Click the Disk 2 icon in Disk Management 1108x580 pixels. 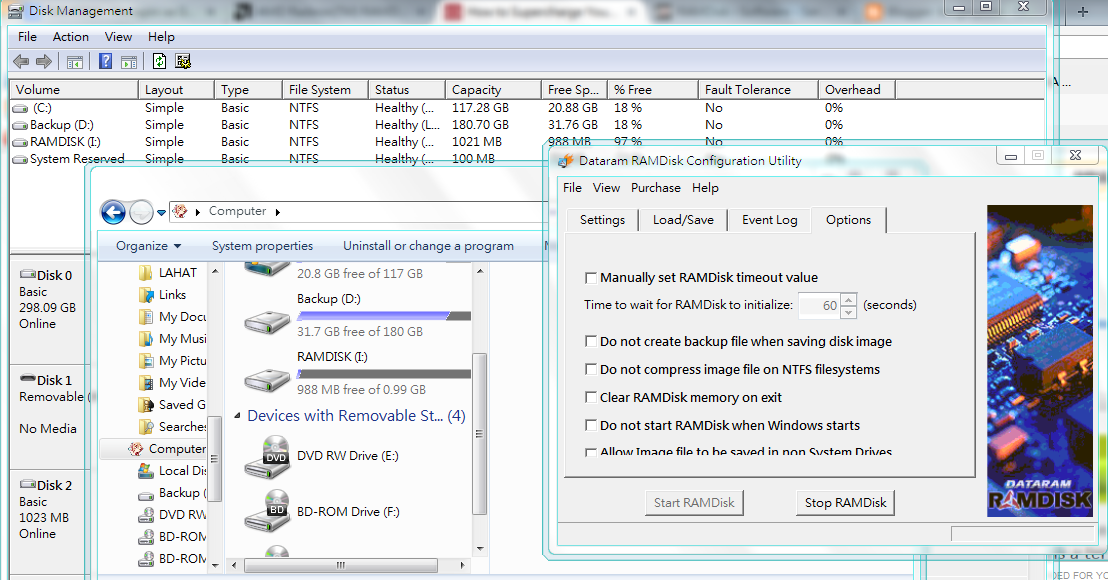click(28, 485)
